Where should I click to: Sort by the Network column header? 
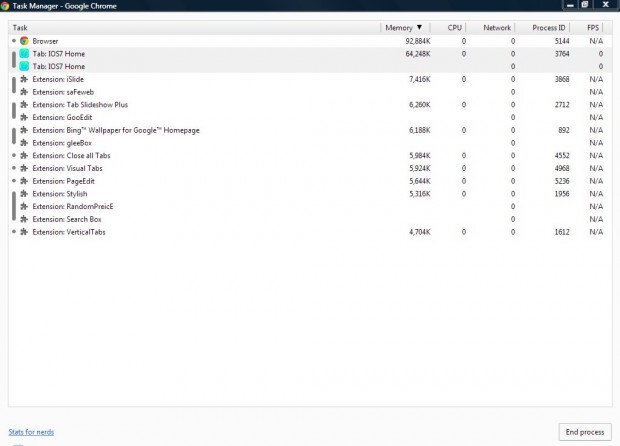(x=490, y=28)
